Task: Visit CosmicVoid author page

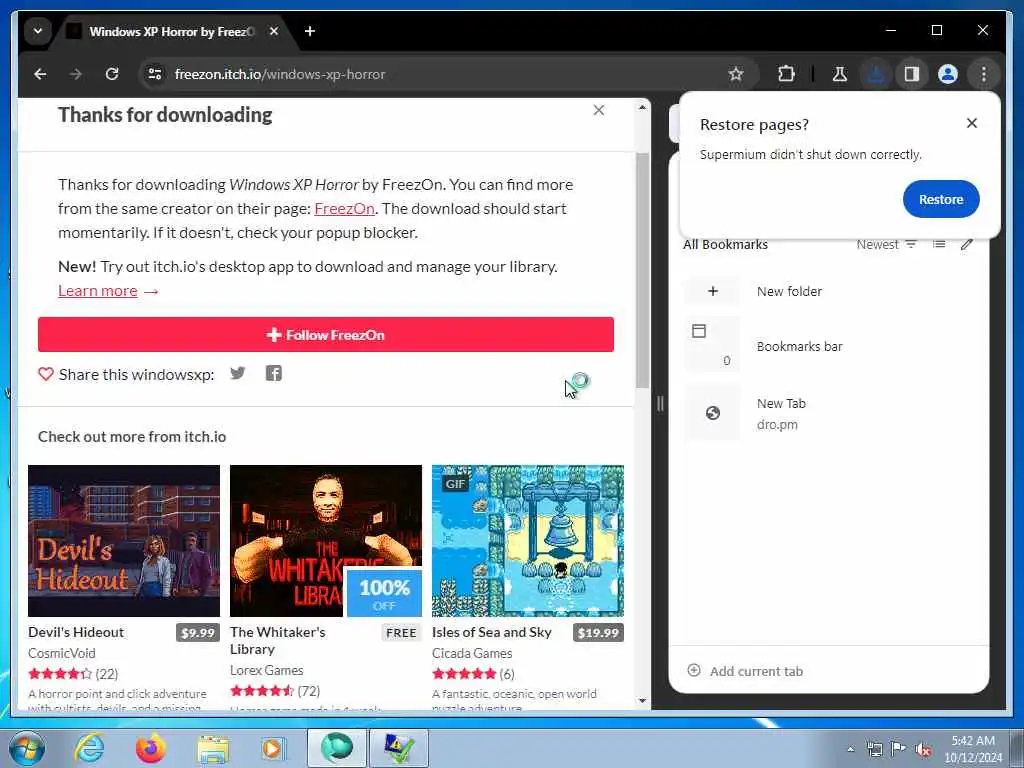Action: (61, 653)
